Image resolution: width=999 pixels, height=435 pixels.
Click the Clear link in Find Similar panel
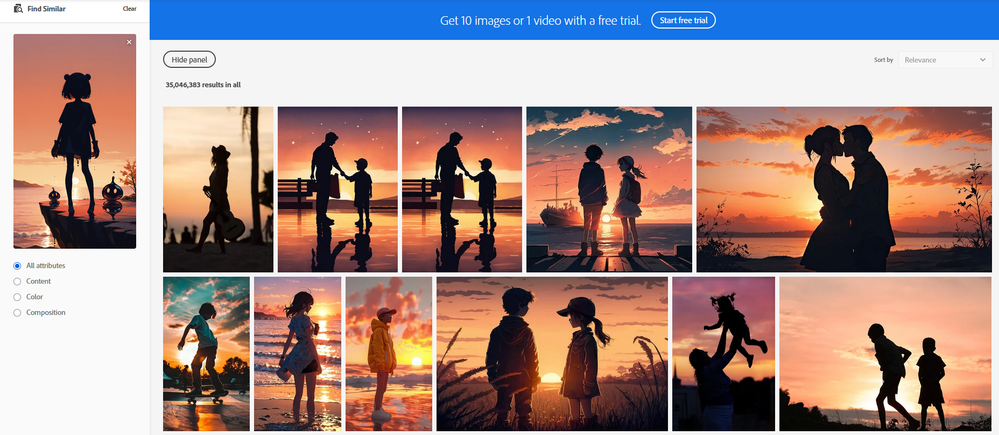(x=129, y=9)
